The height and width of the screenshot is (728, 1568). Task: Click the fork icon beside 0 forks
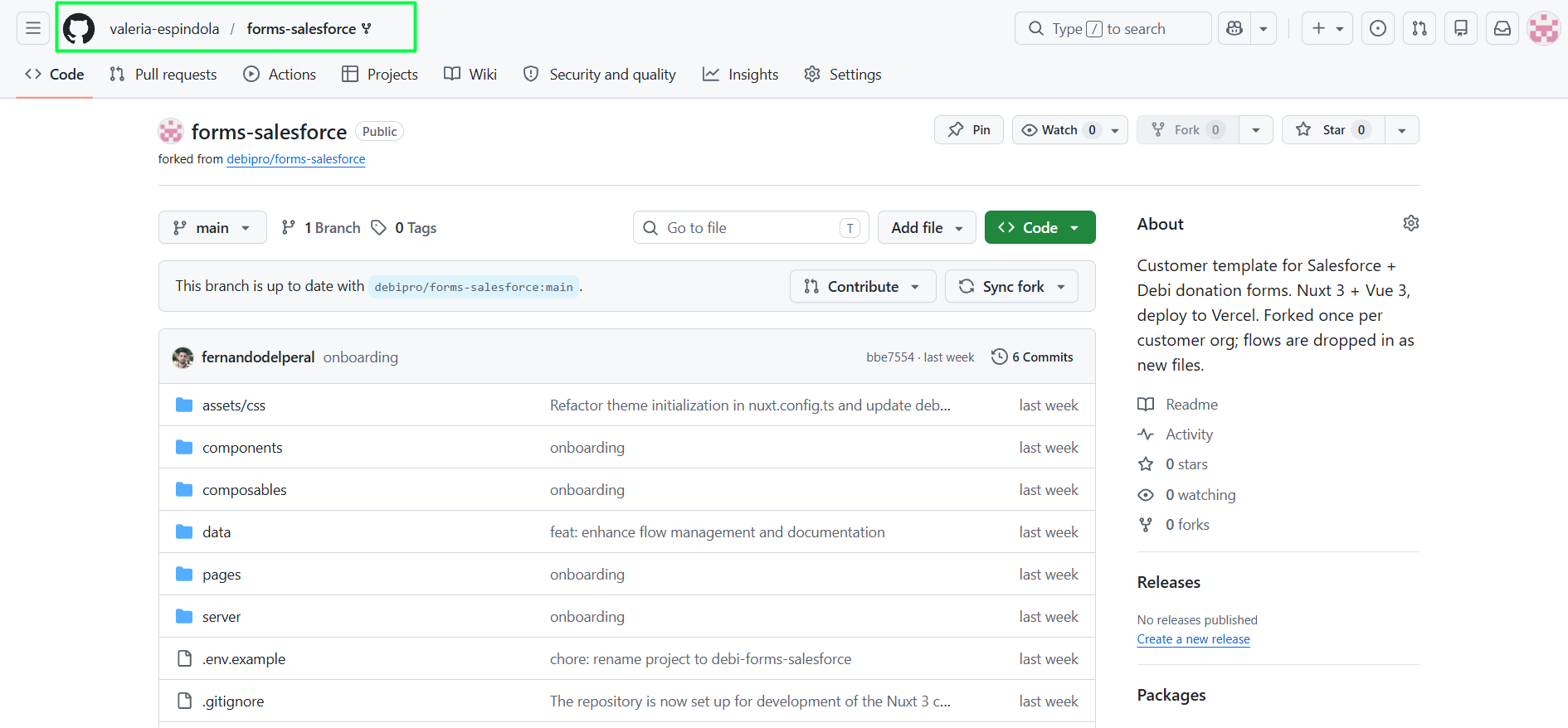click(x=1146, y=525)
